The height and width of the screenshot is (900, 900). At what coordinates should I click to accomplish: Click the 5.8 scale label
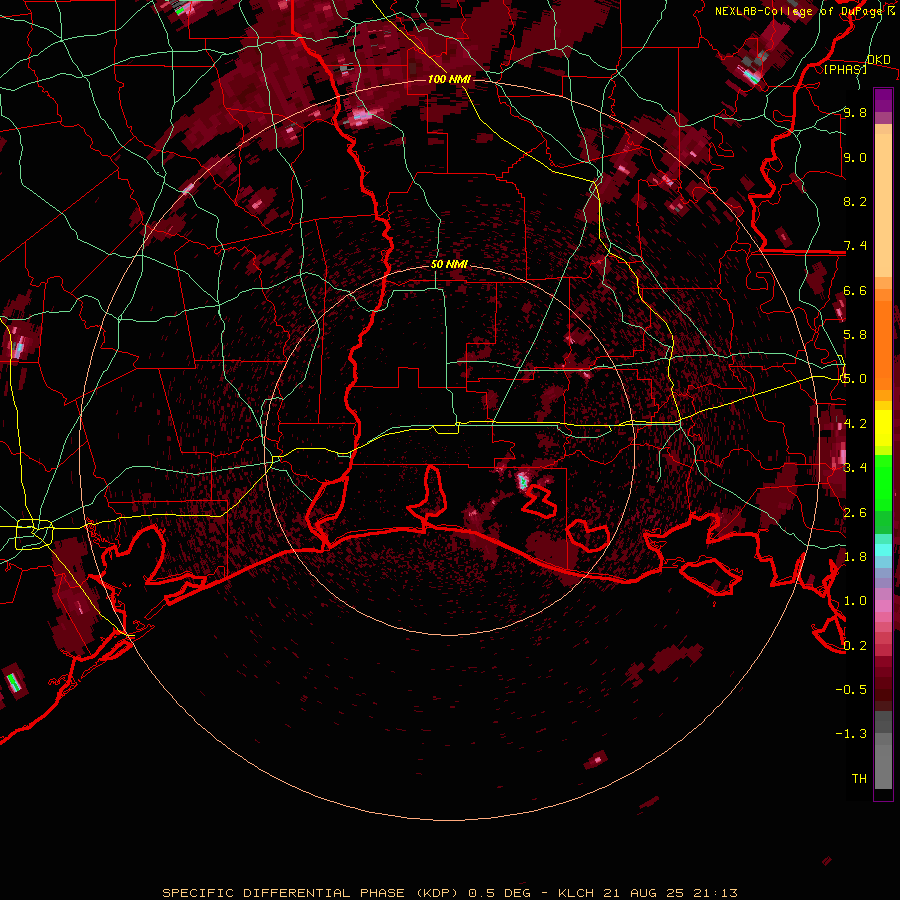pos(855,335)
